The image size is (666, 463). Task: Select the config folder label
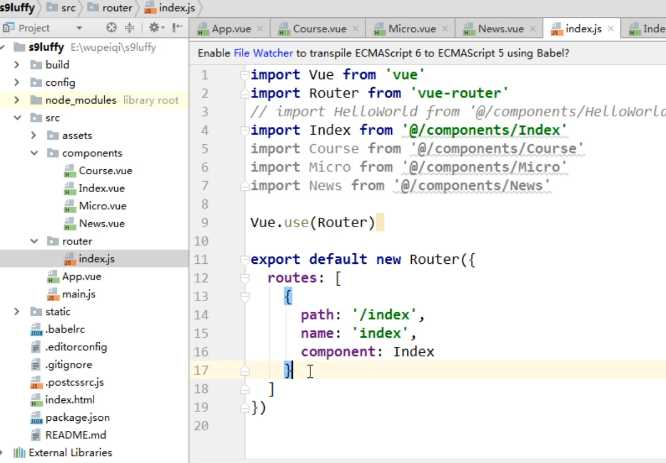point(60,82)
